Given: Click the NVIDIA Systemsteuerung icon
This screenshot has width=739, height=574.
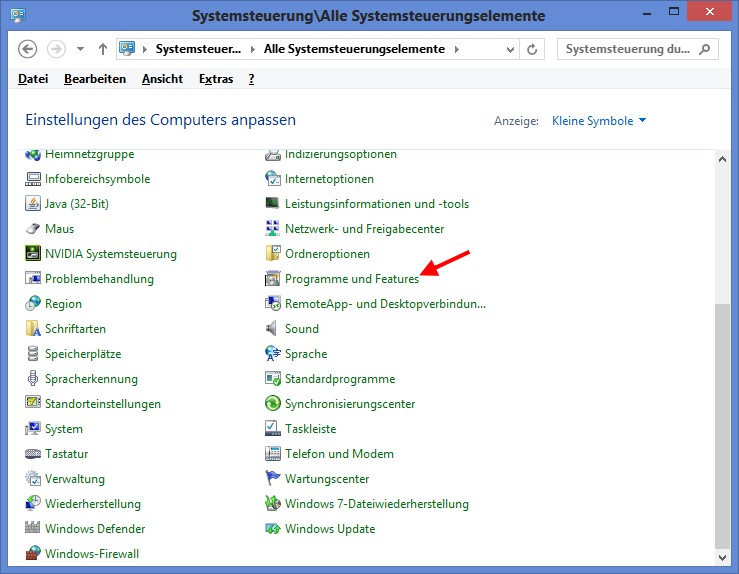Looking at the screenshot, I should click(33, 254).
